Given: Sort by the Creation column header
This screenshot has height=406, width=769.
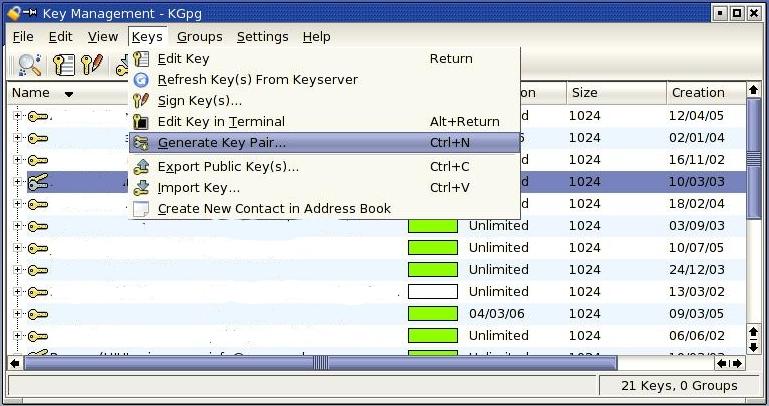Looking at the screenshot, I should [x=706, y=93].
